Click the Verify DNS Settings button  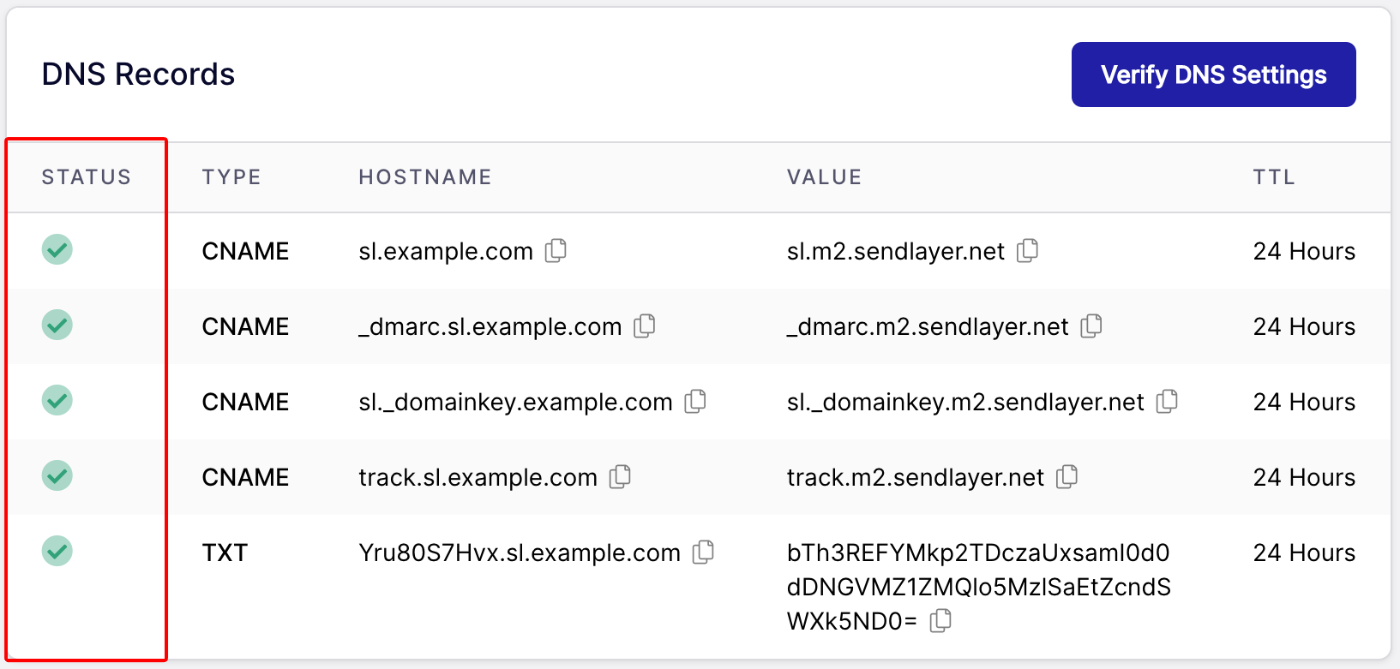point(1213,73)
